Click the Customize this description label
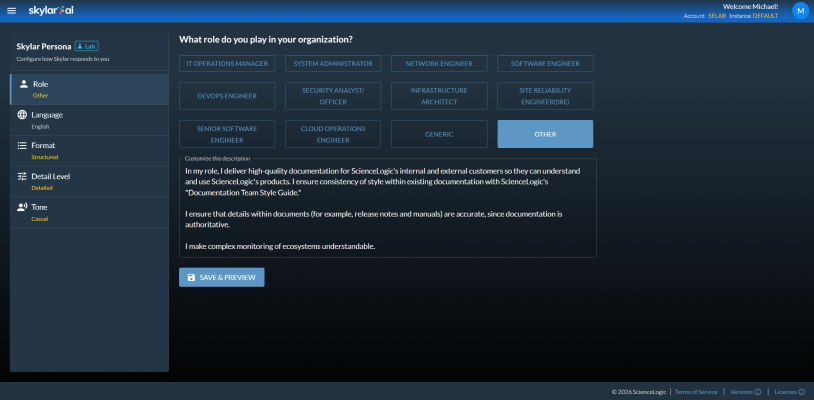The height and width of the screenshot is (400, 814). (218, 158)
